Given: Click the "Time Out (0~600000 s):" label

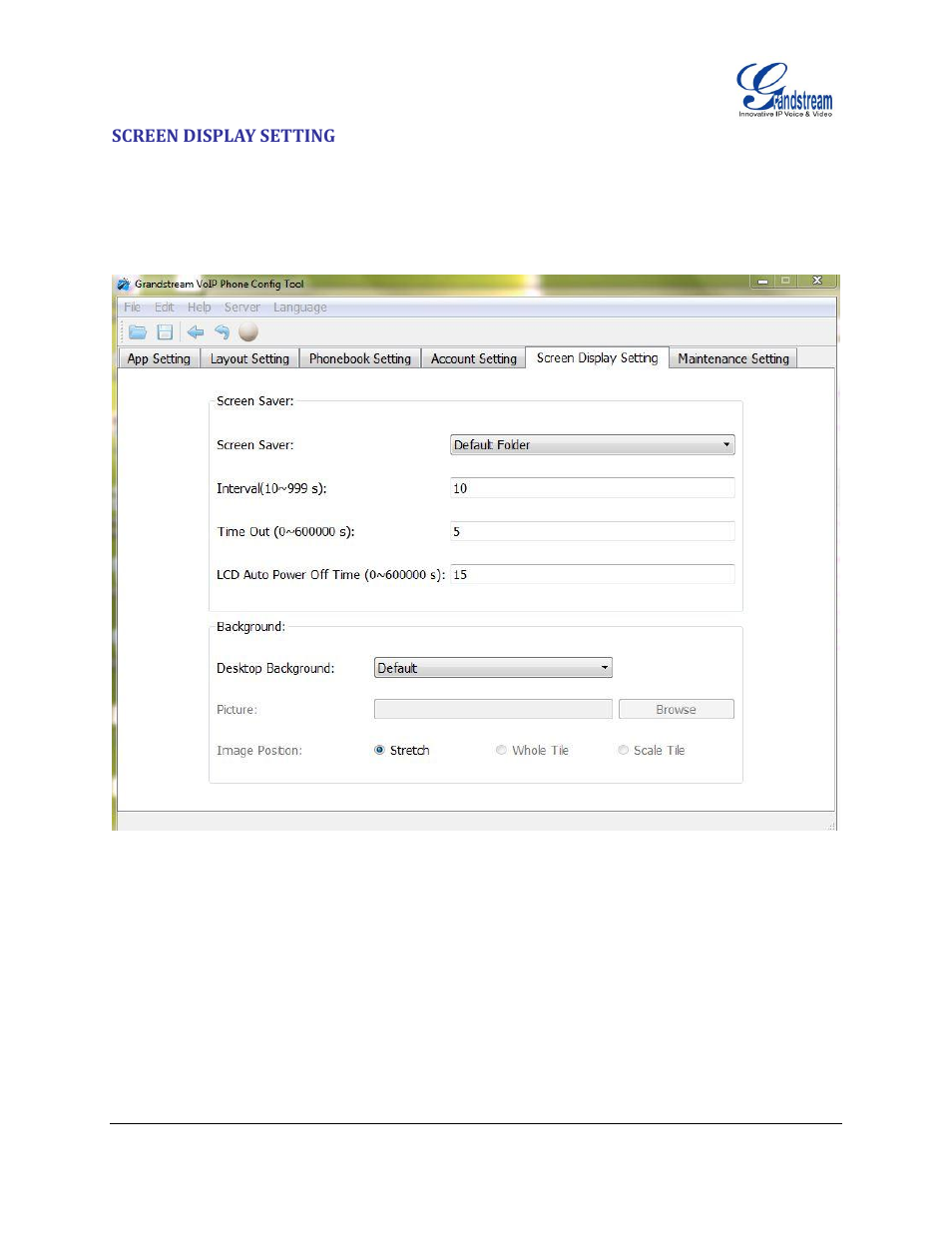Looking at the screenshot, I should click(286, 532).
